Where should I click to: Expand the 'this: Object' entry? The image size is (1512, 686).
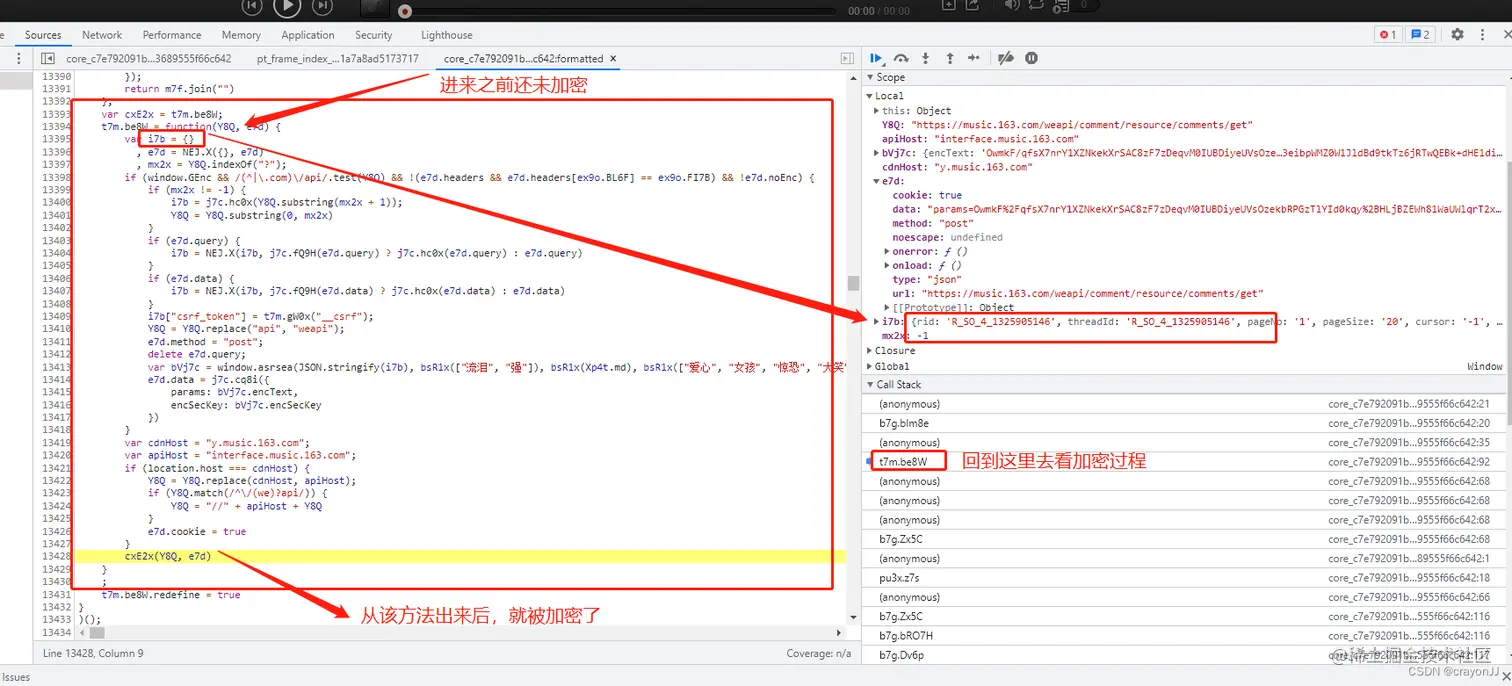pos(877,111)
